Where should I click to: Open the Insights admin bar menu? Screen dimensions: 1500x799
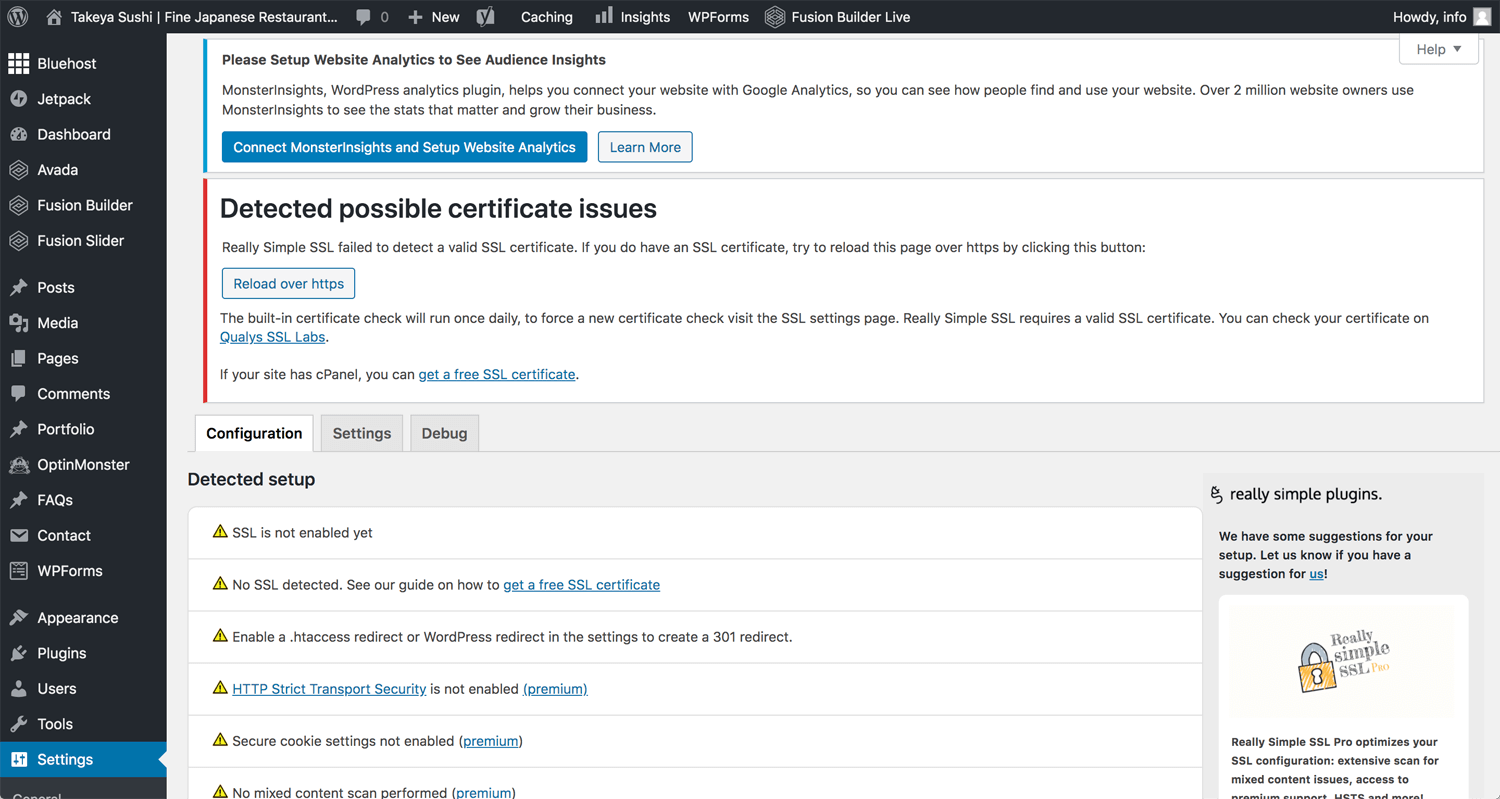point(632,17)
